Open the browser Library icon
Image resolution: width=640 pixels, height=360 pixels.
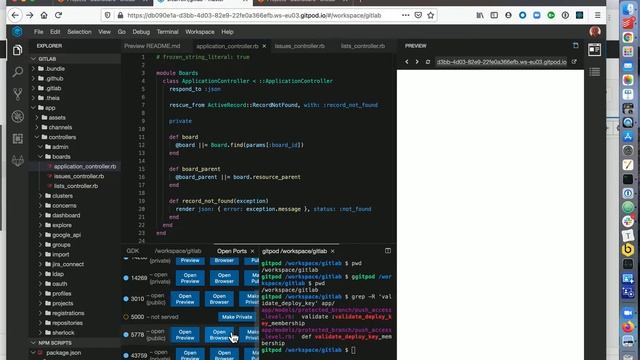click(480, 15)
